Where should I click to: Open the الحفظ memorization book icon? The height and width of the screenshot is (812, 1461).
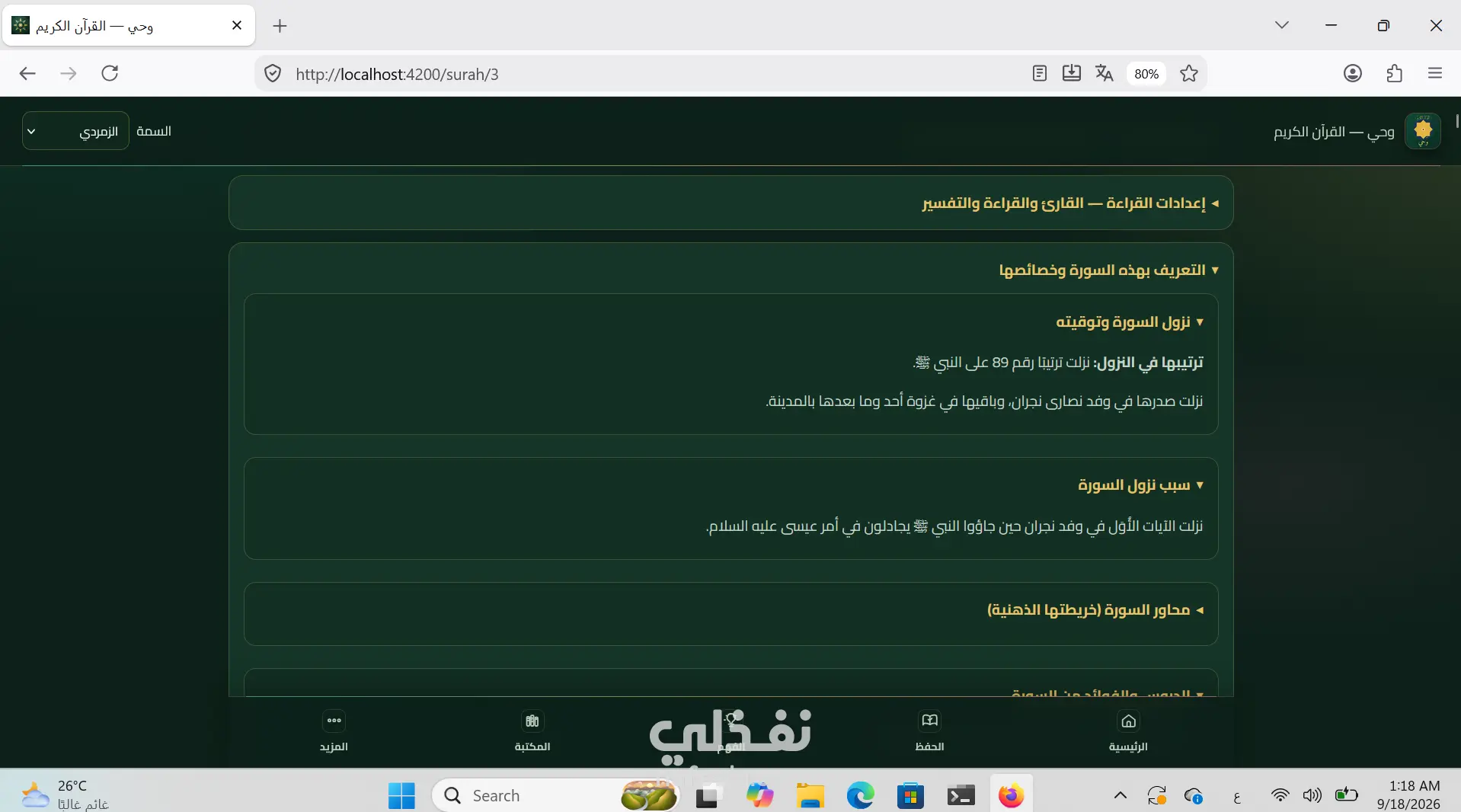pyautogui.click(x=929, y=721)
